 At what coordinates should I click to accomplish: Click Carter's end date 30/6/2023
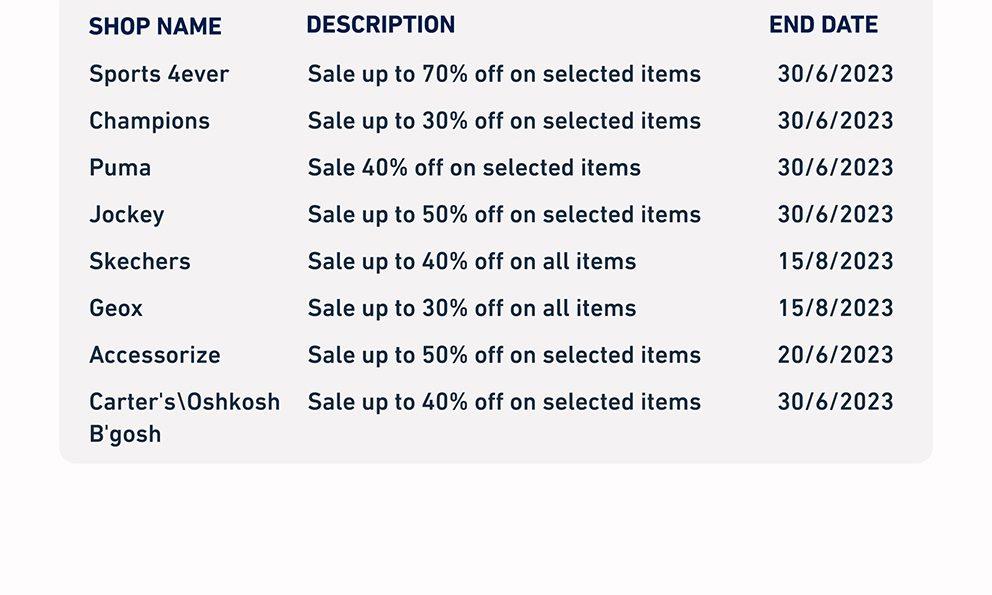(x=835, y=402)
